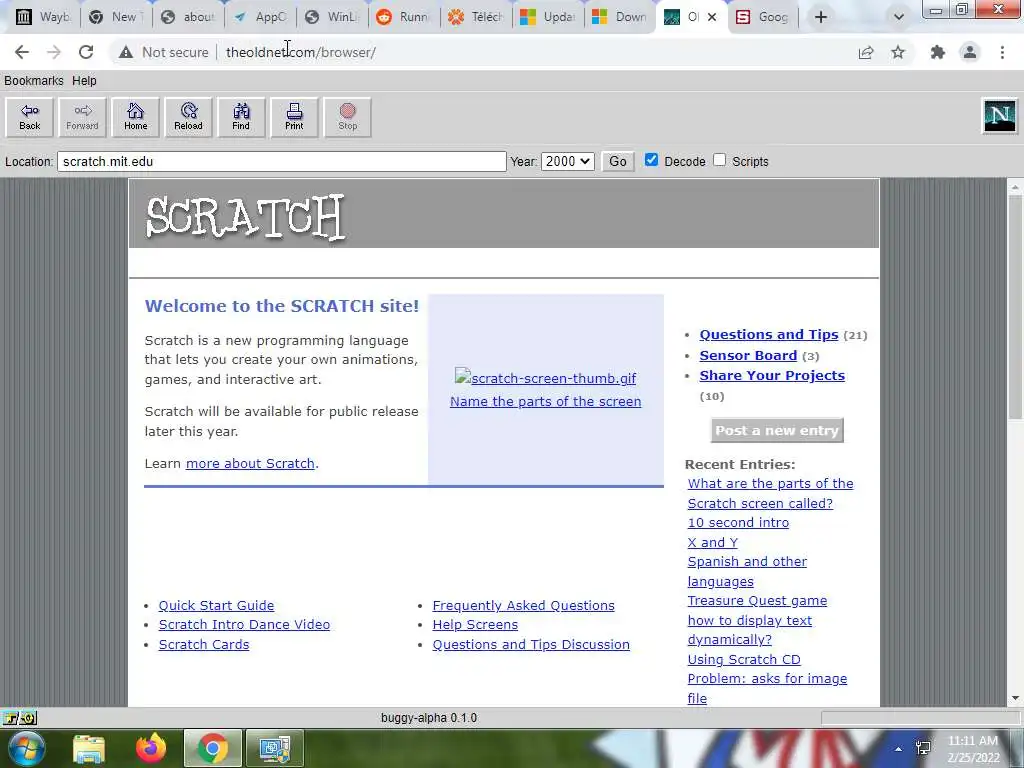
Task: Click Chrome's forward arrow
Action: click(x=54, y=52)
